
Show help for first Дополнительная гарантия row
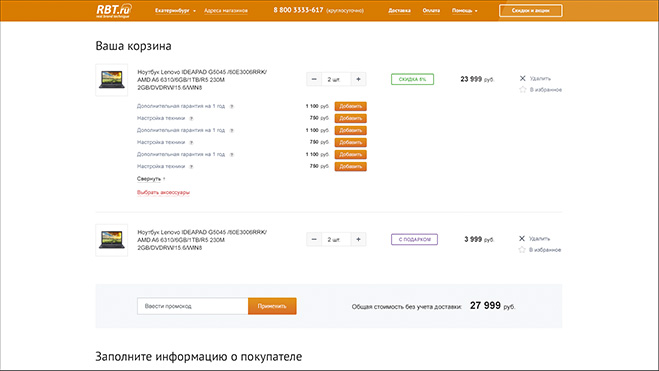coord(232,106)
